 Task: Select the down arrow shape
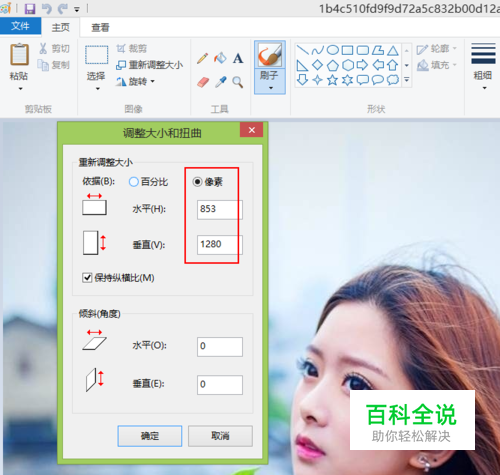302,80
